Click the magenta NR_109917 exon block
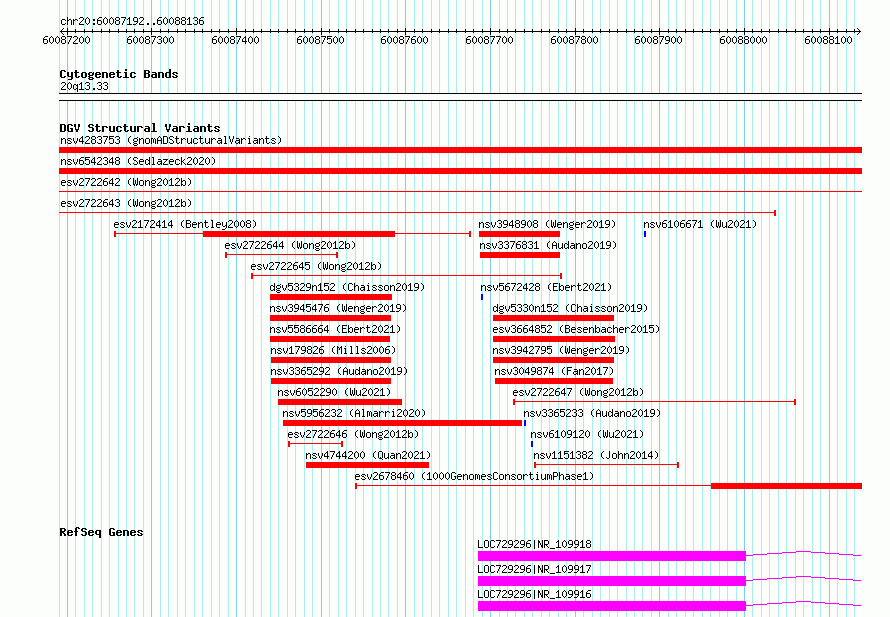 (x=612, y=581)
